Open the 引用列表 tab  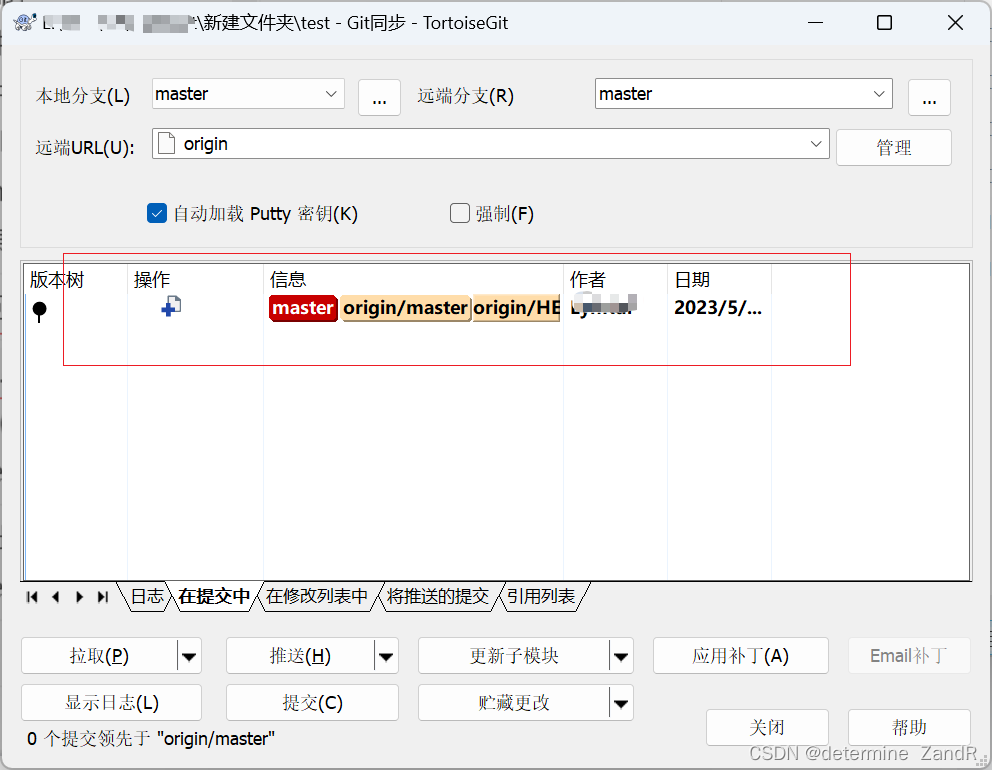pyautogui.click(x=541, y=596)
